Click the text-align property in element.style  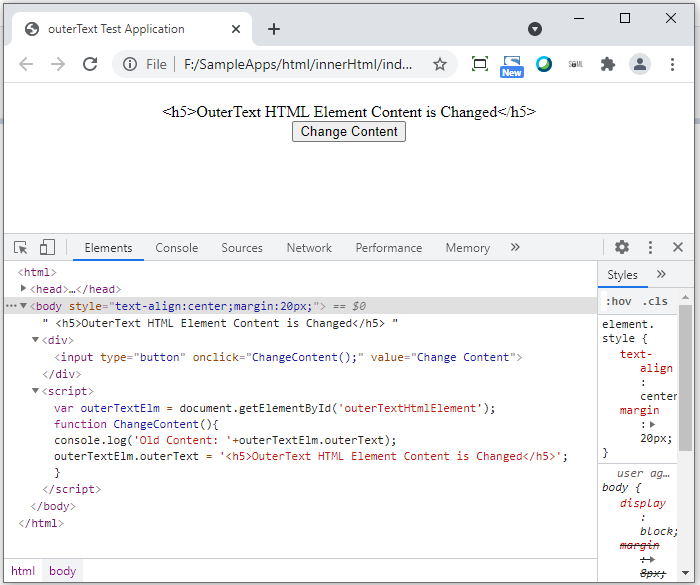[646, 361]
